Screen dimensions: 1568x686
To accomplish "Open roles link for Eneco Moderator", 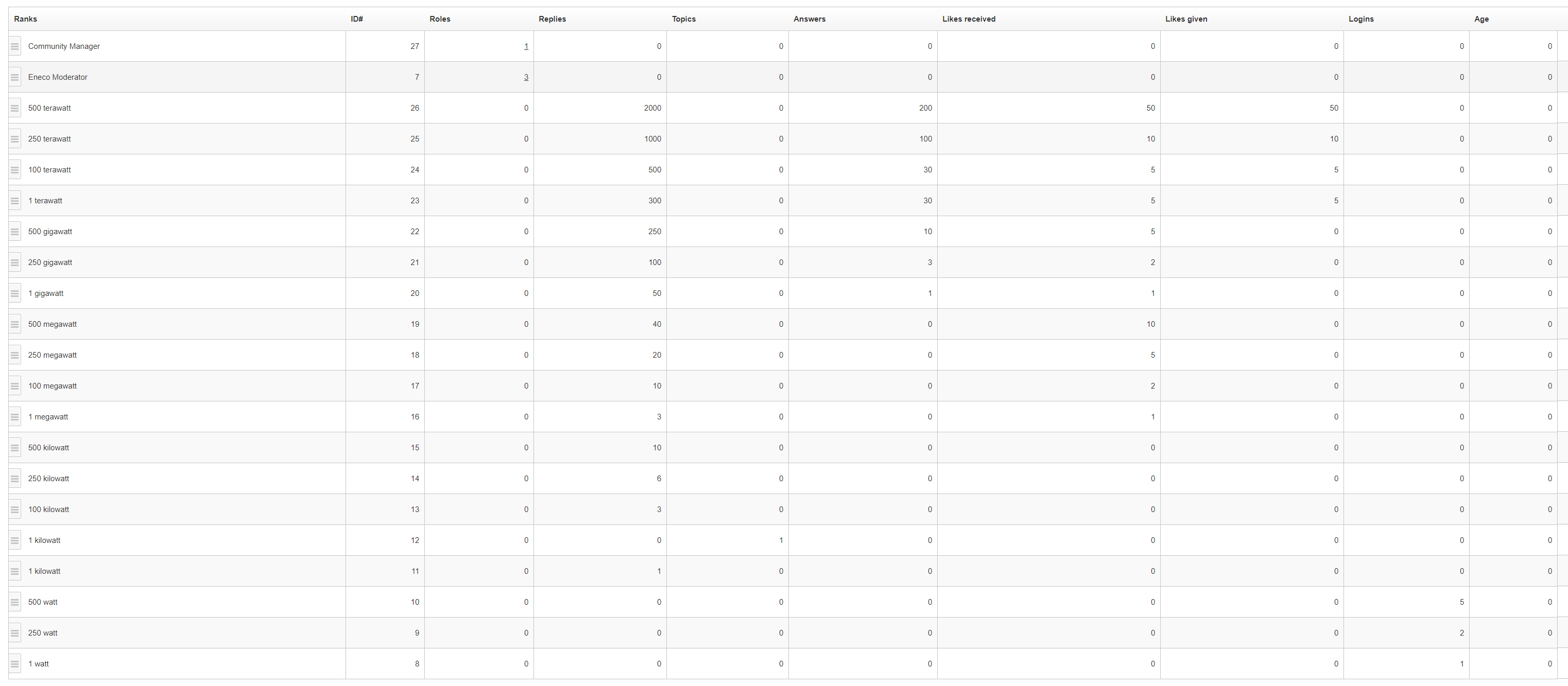I will [x=526, y=77].
